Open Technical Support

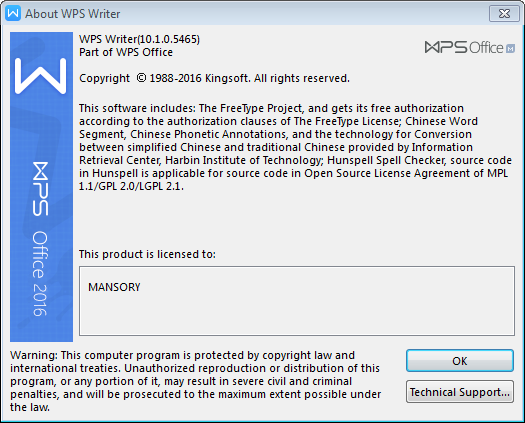(460, 392)
